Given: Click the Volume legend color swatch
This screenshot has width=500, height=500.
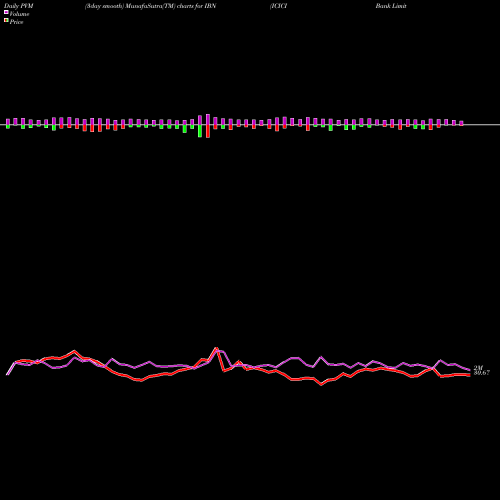Looking at the screenshot, I should click(x=6, y=13).
